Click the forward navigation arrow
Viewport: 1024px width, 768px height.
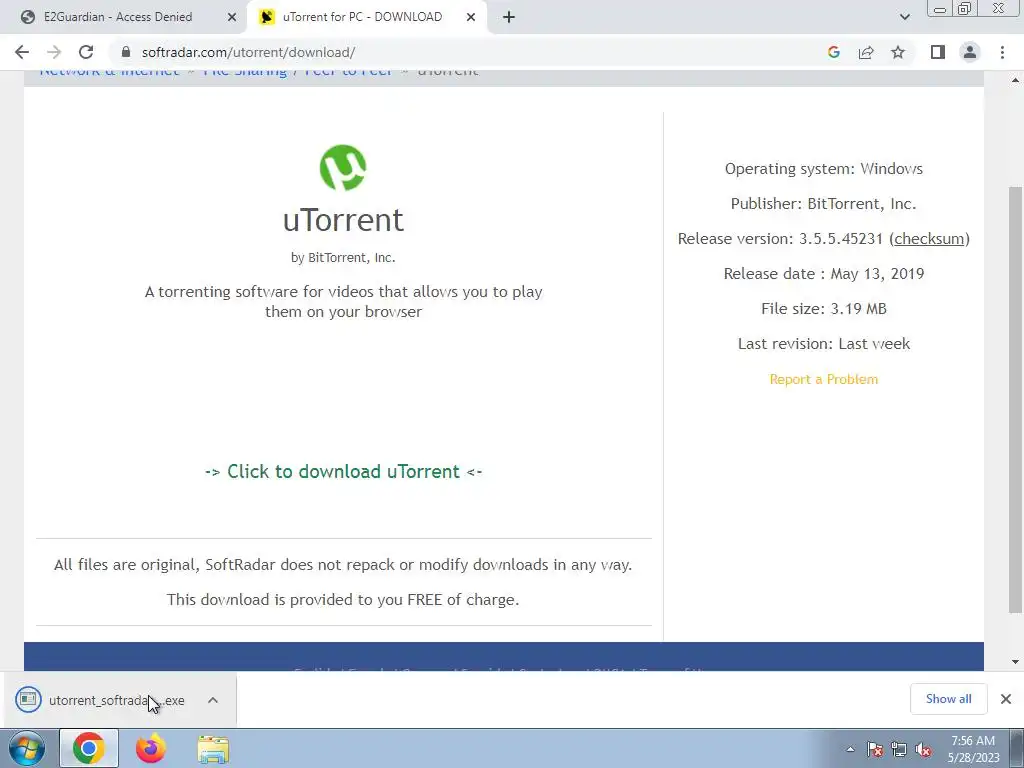(54, 52)
